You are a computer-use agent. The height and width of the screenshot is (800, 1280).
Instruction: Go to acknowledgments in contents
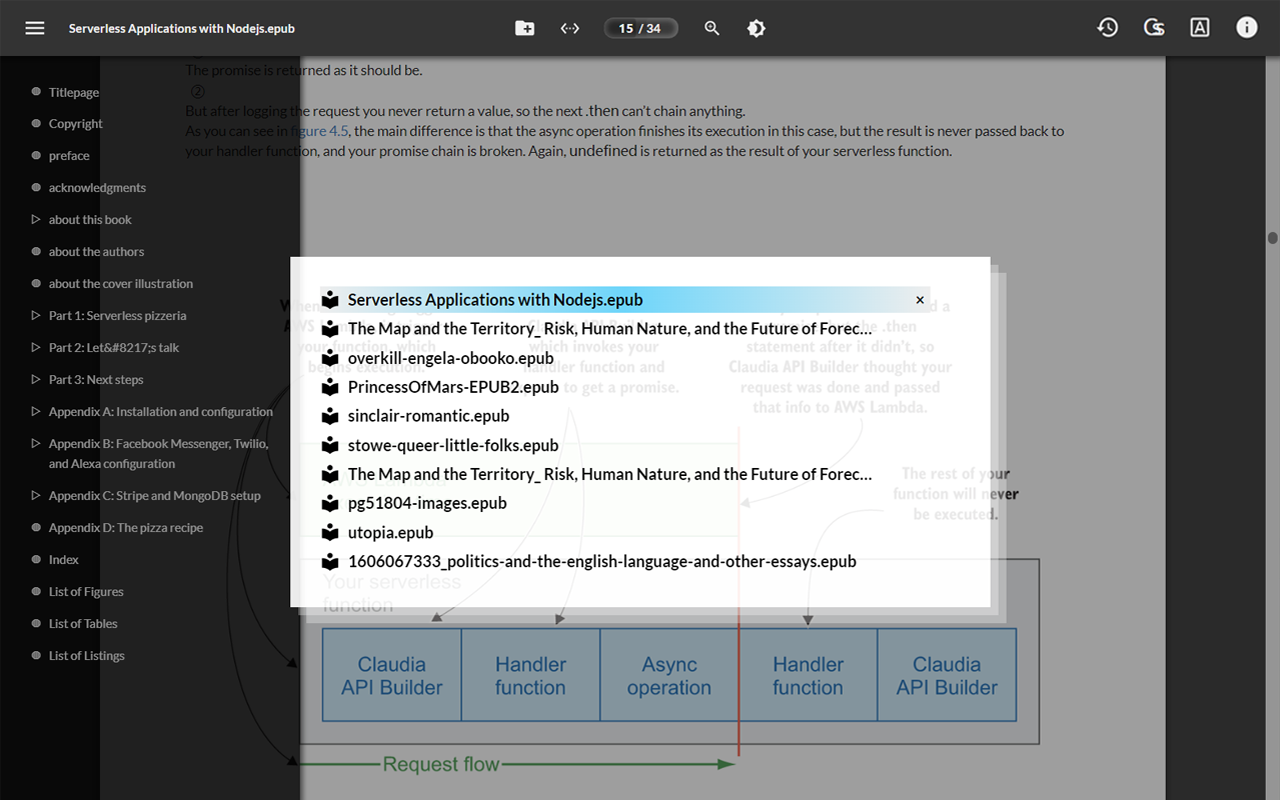coord(97,188)
